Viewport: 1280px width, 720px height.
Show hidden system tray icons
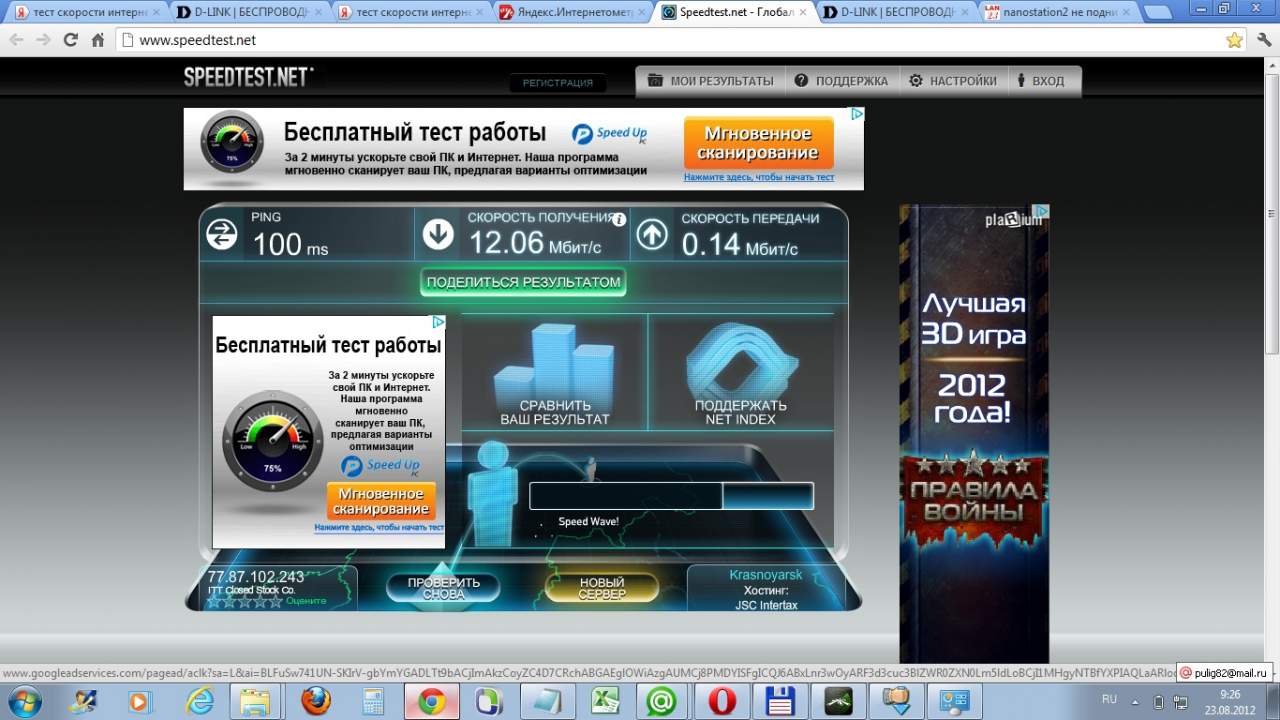coord(1136,700)
